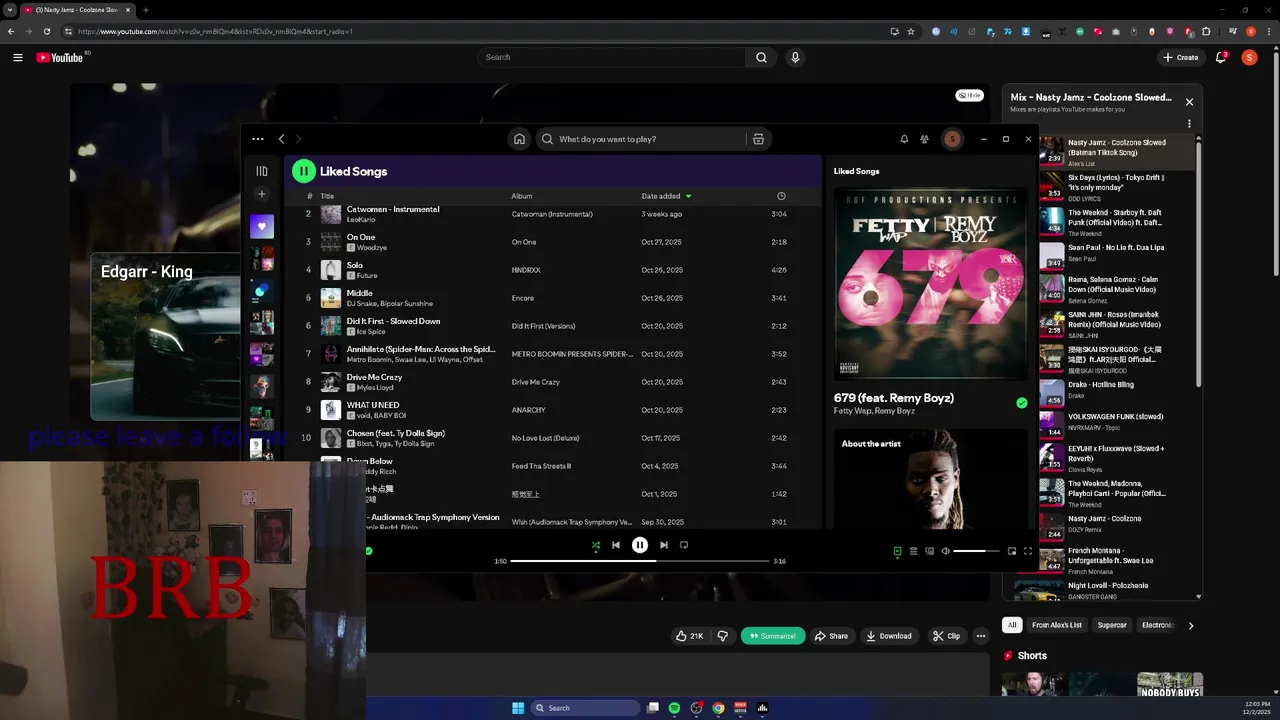The width and height of the screenshot is (1280, 720).
Task: Dislike the YouTube video
Action: tap(723, 636)
